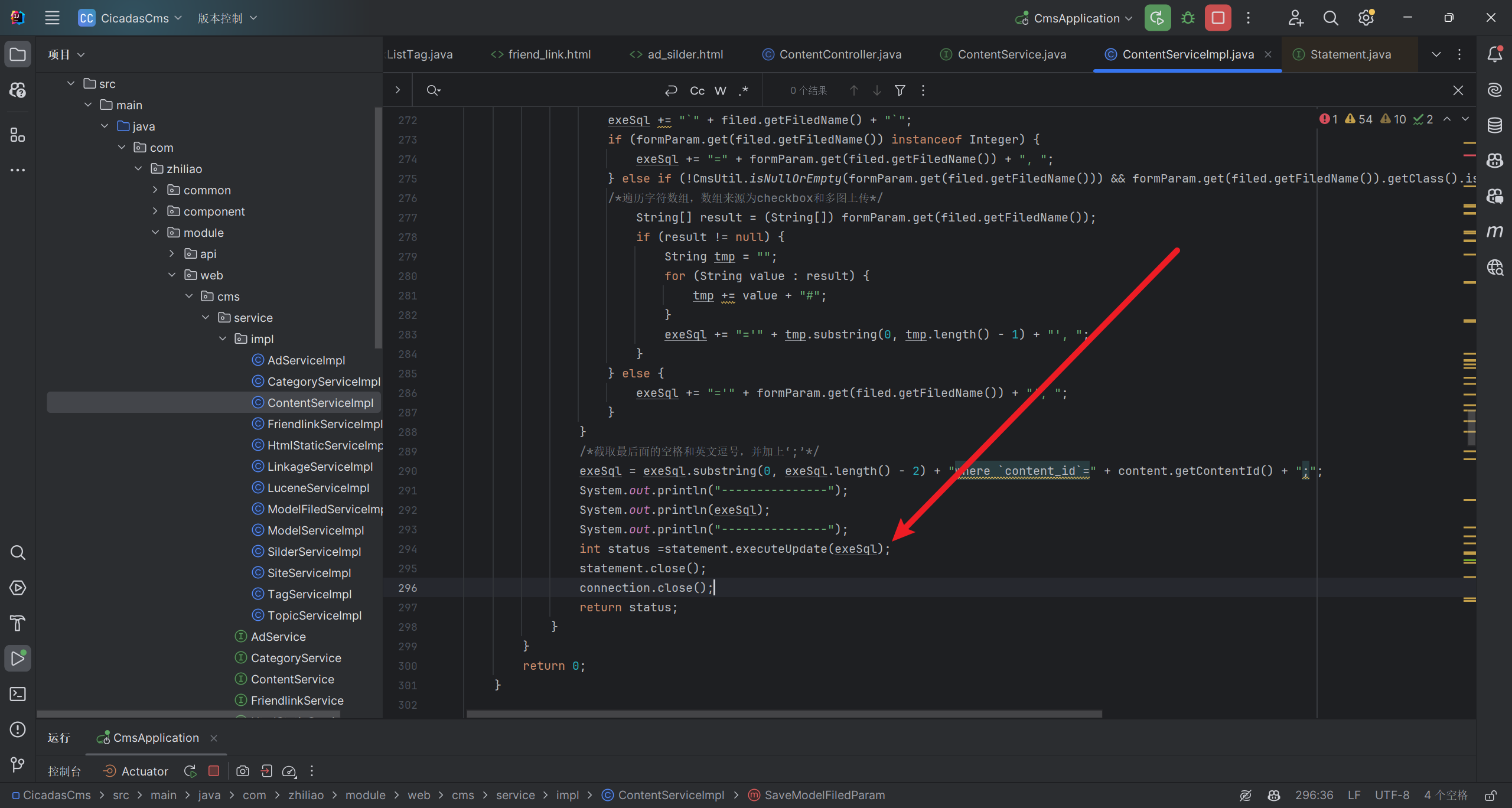1512x808 pixels.
Task: Toggle read-only lock in status bar
Action: click(x=1491, y=795)
